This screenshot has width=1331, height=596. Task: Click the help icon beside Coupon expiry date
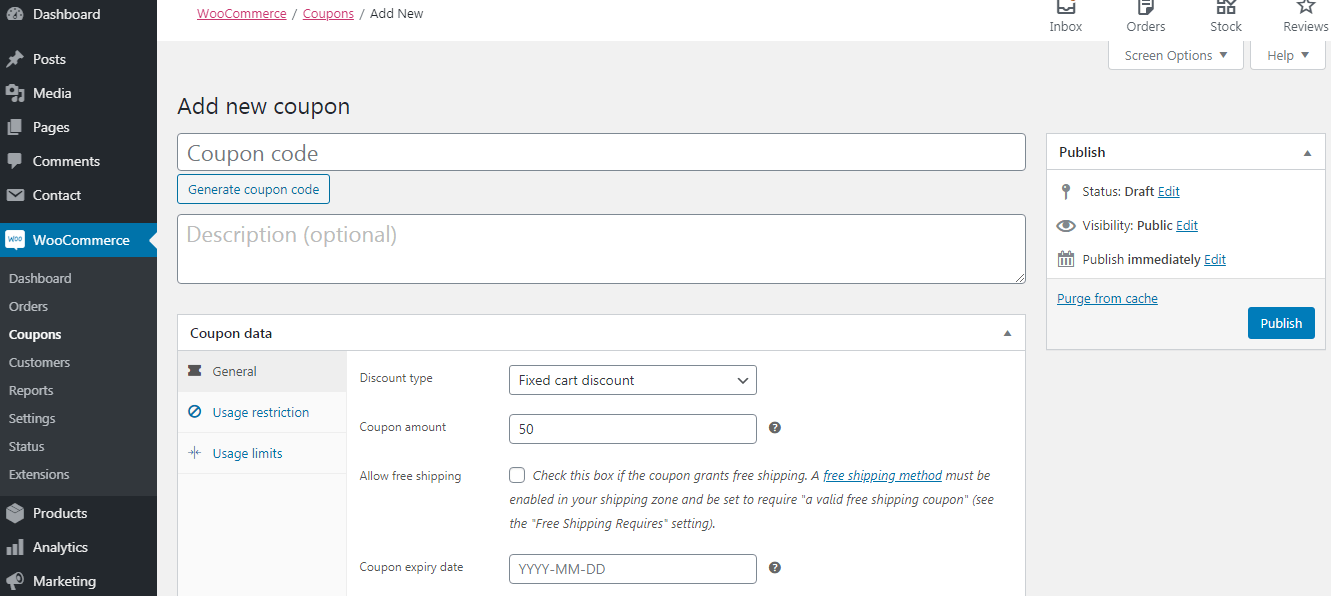click(x=774, y=568)
